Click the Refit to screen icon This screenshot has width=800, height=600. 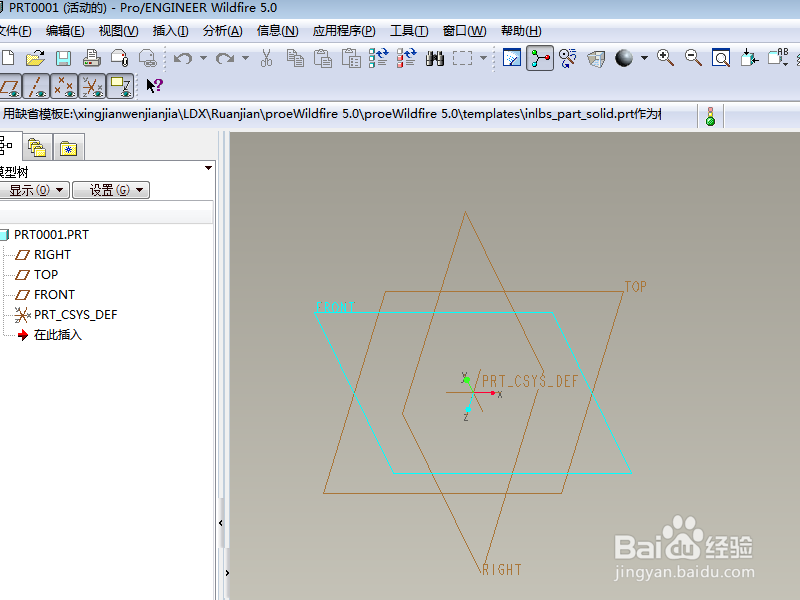(x=721, y=58)
